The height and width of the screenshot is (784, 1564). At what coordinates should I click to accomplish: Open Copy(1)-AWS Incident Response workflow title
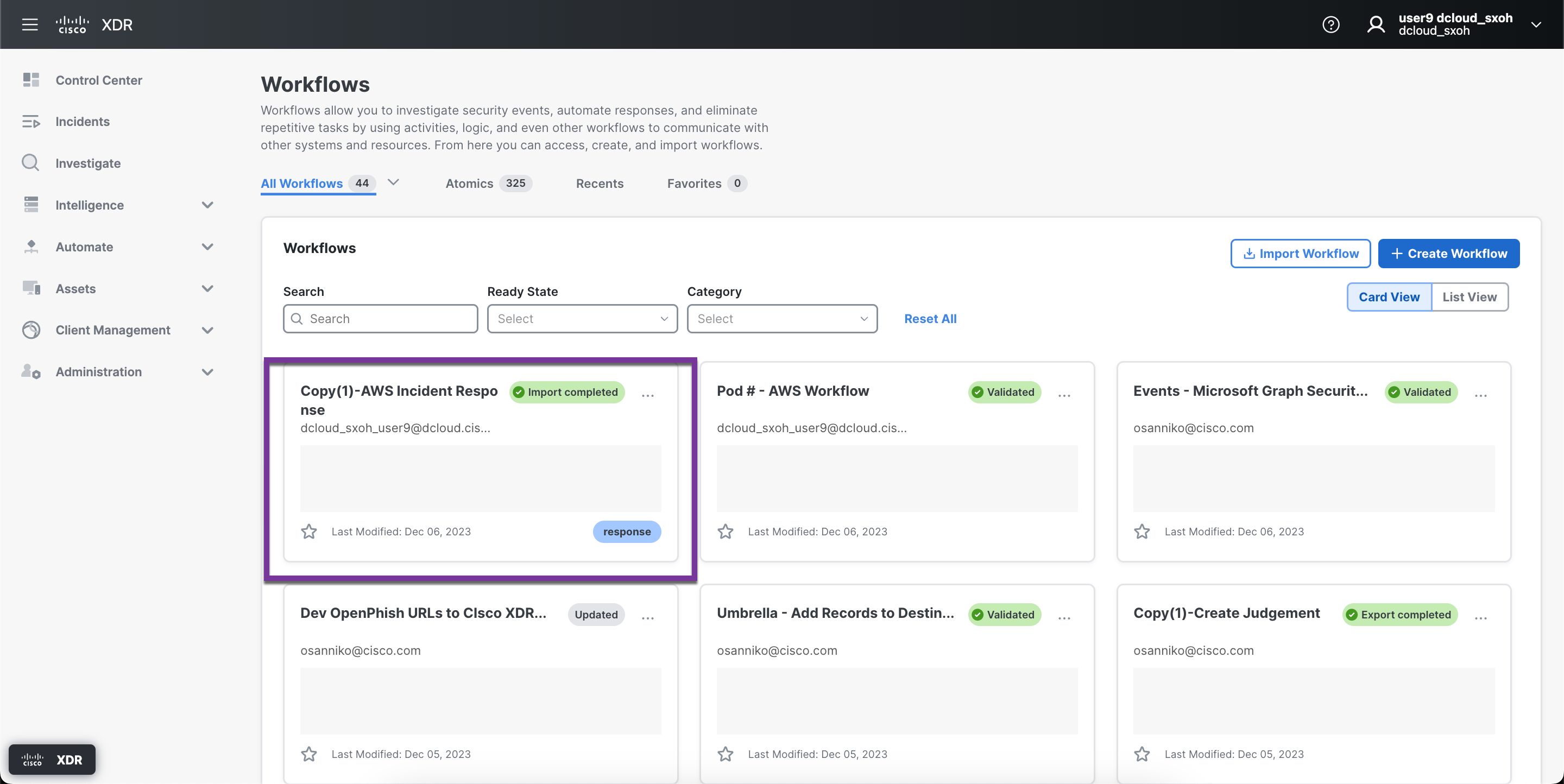pyautogui.click(x=399, y=400)
